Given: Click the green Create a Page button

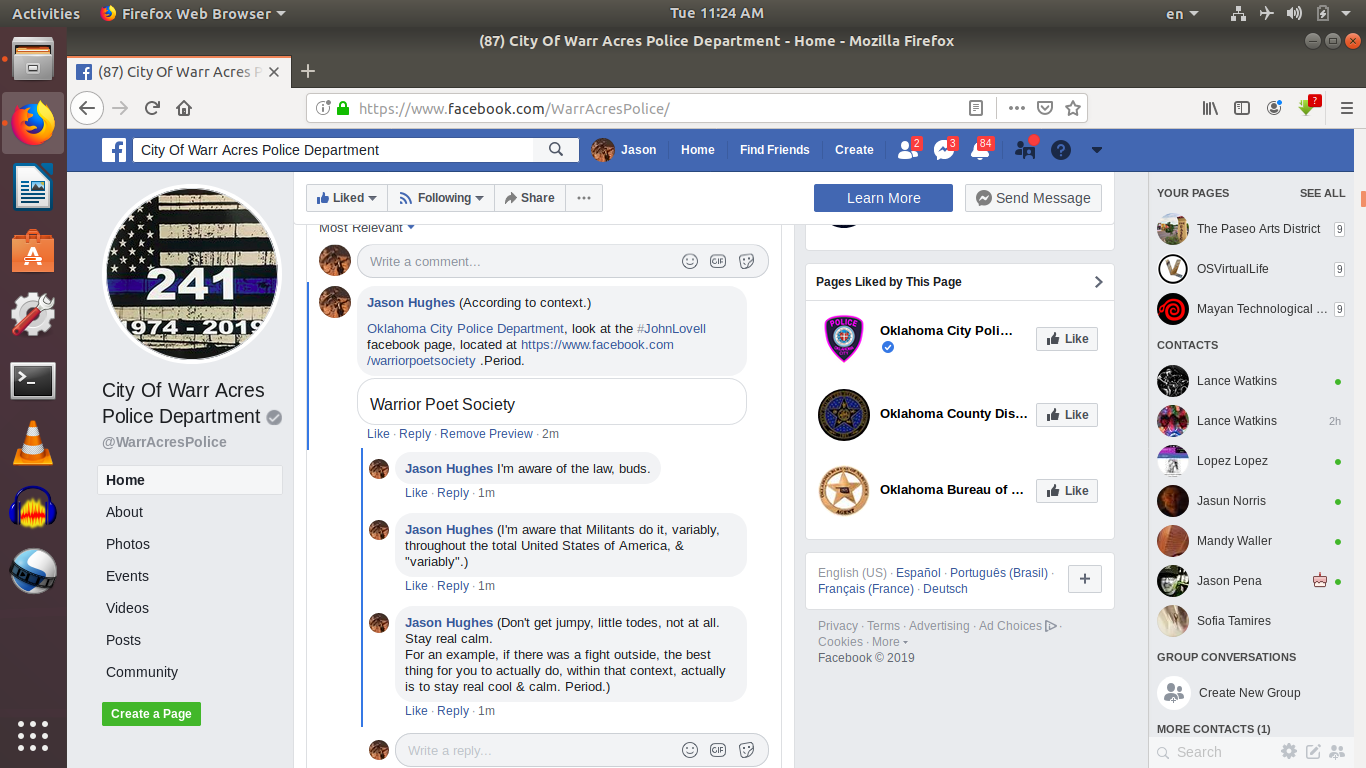Looking at the screenshot, I should tap(151, 714).
